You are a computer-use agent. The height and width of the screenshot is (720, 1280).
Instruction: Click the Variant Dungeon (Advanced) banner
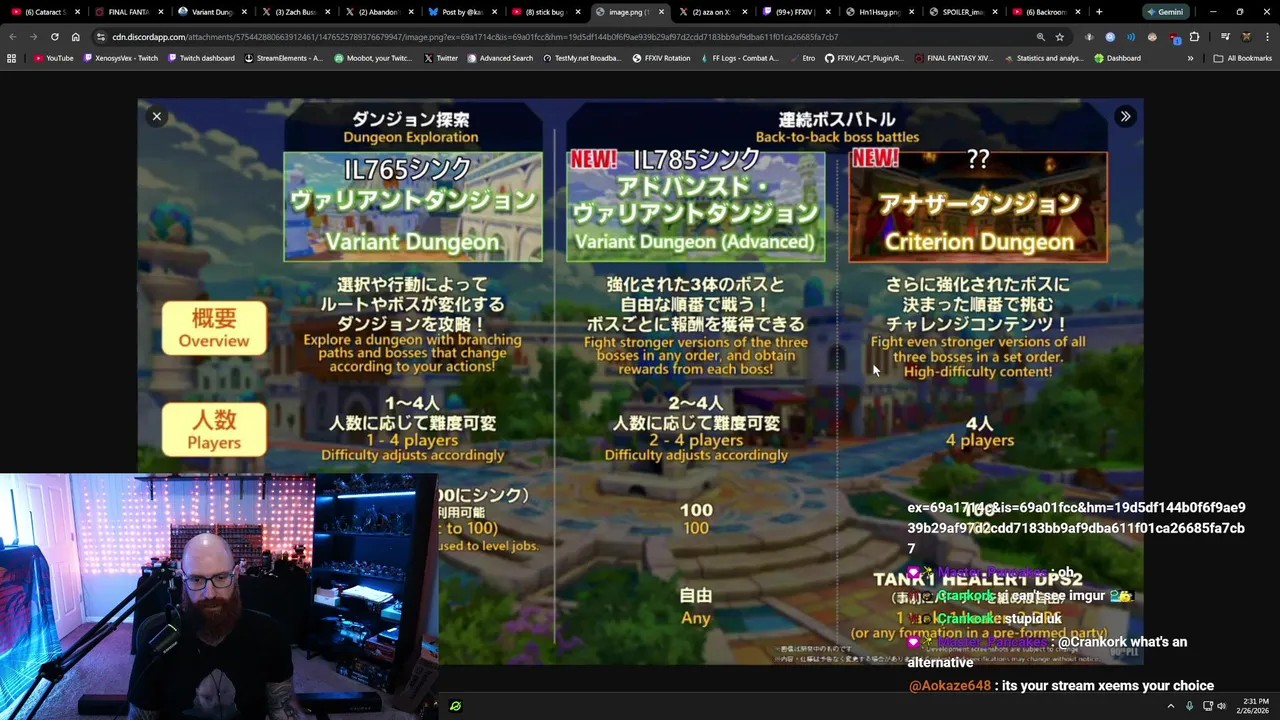coord(696,206)
